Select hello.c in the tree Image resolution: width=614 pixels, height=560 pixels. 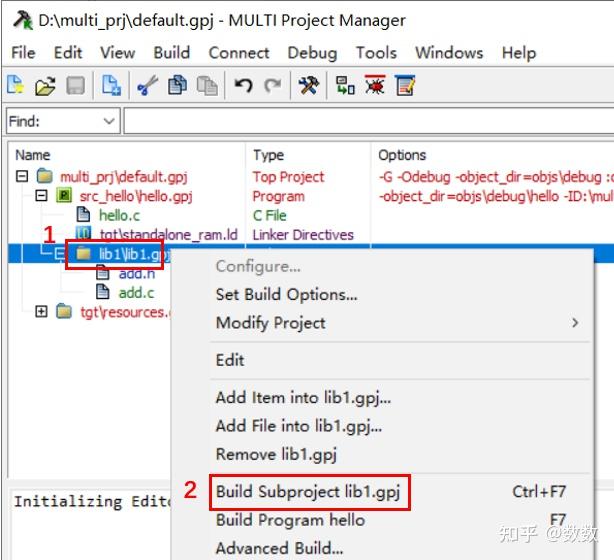pos(119,215)
